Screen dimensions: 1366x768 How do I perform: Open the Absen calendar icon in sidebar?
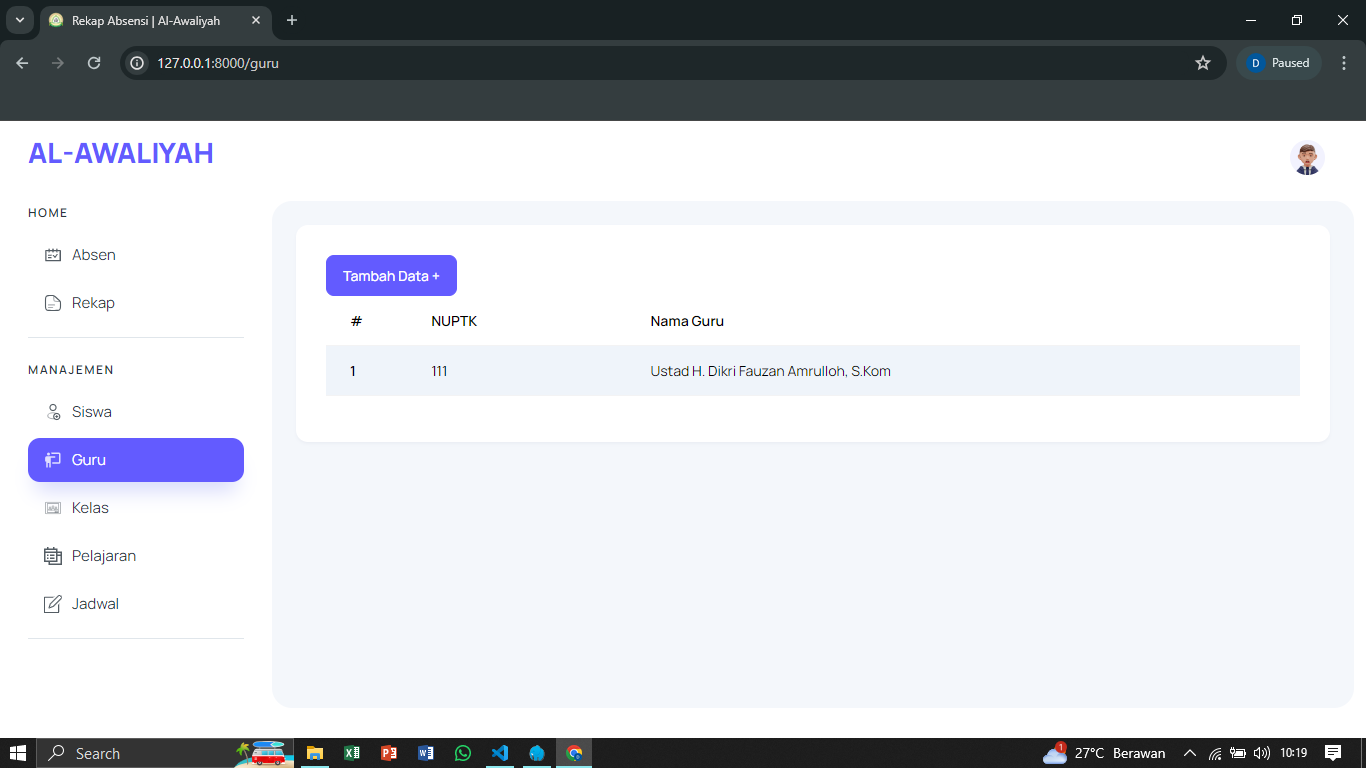point(53,255)
